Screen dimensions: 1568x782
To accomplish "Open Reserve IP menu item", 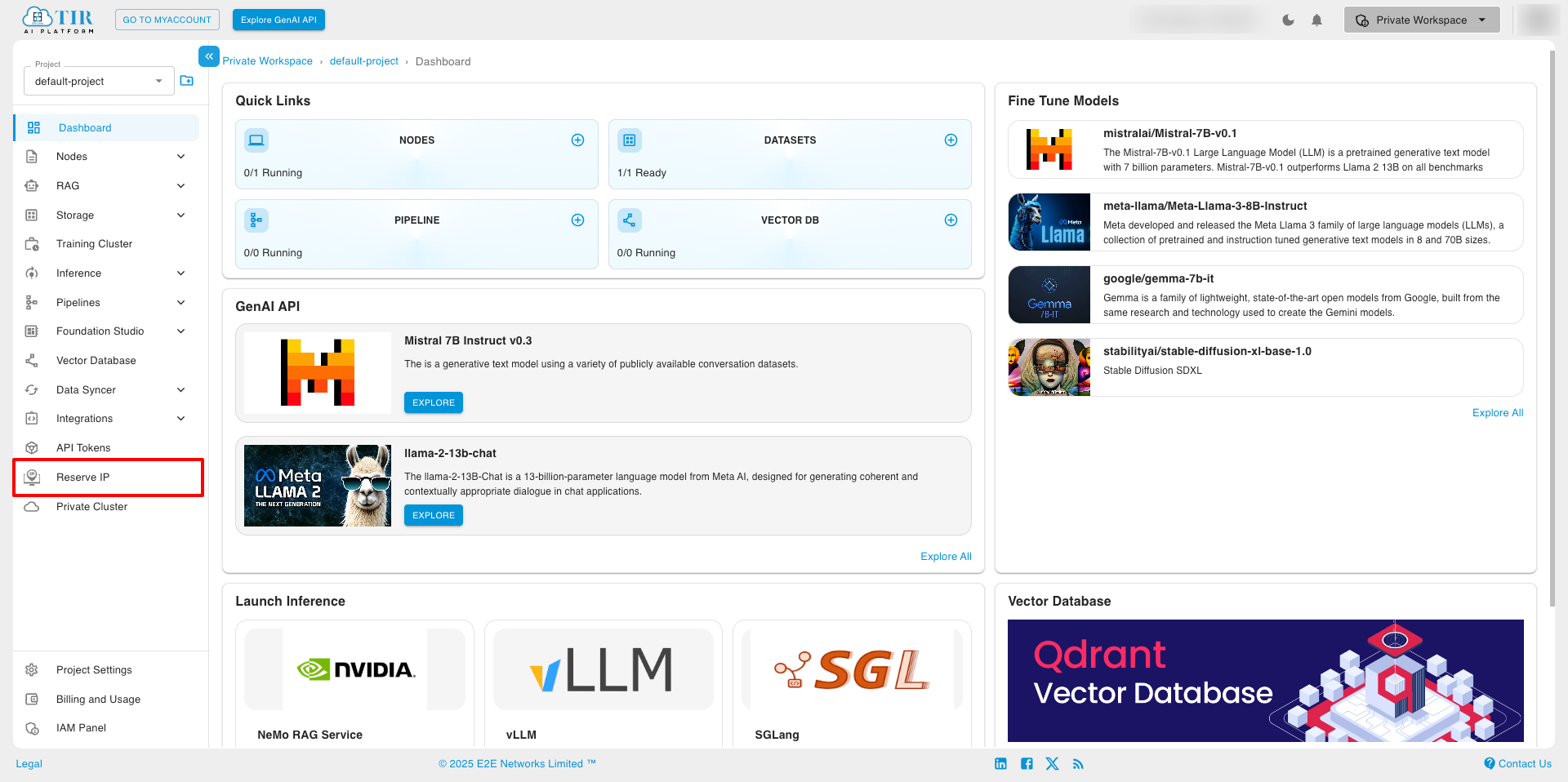I will click(108, 478).
